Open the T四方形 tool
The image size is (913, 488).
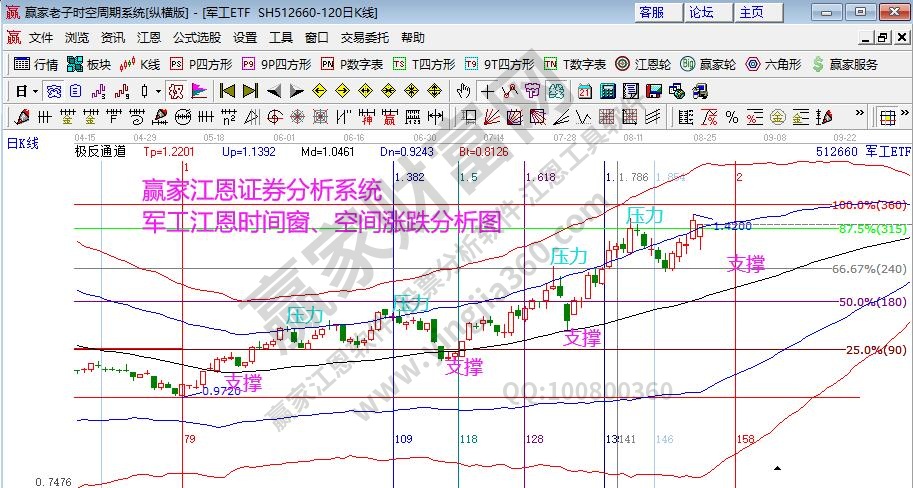coord(424,64)
